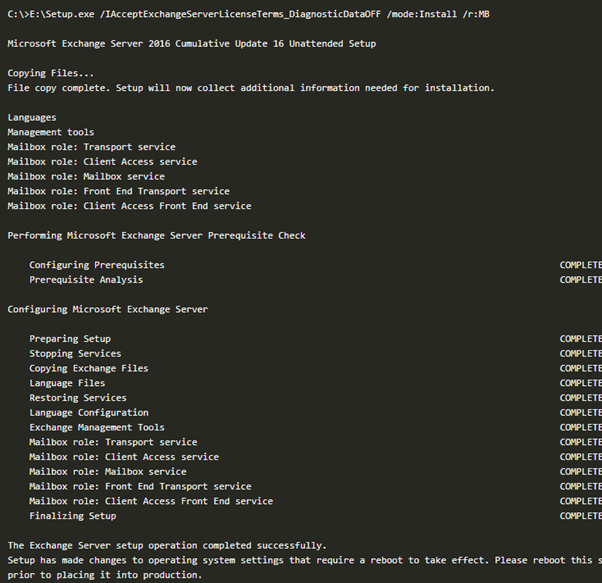Click the 'prior to placing it into production' line
Viewport: 602px width, 583px height.
tap(105, 575)
